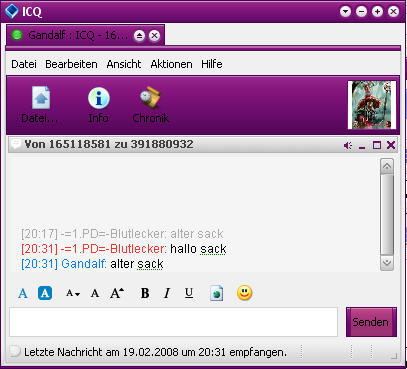Open the Ansicht menu
This screenshot has height=369, width=407.
coord(124,64)
